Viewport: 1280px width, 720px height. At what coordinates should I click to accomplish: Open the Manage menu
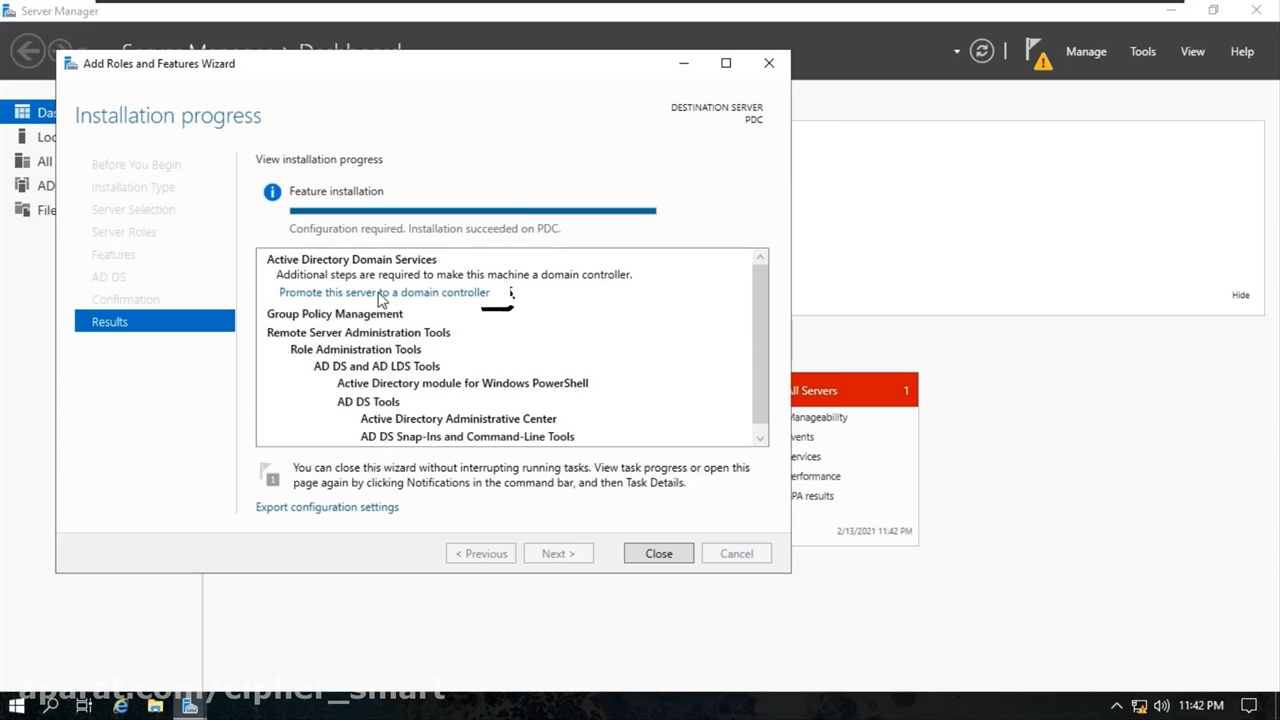click(x=1085, y=52)
